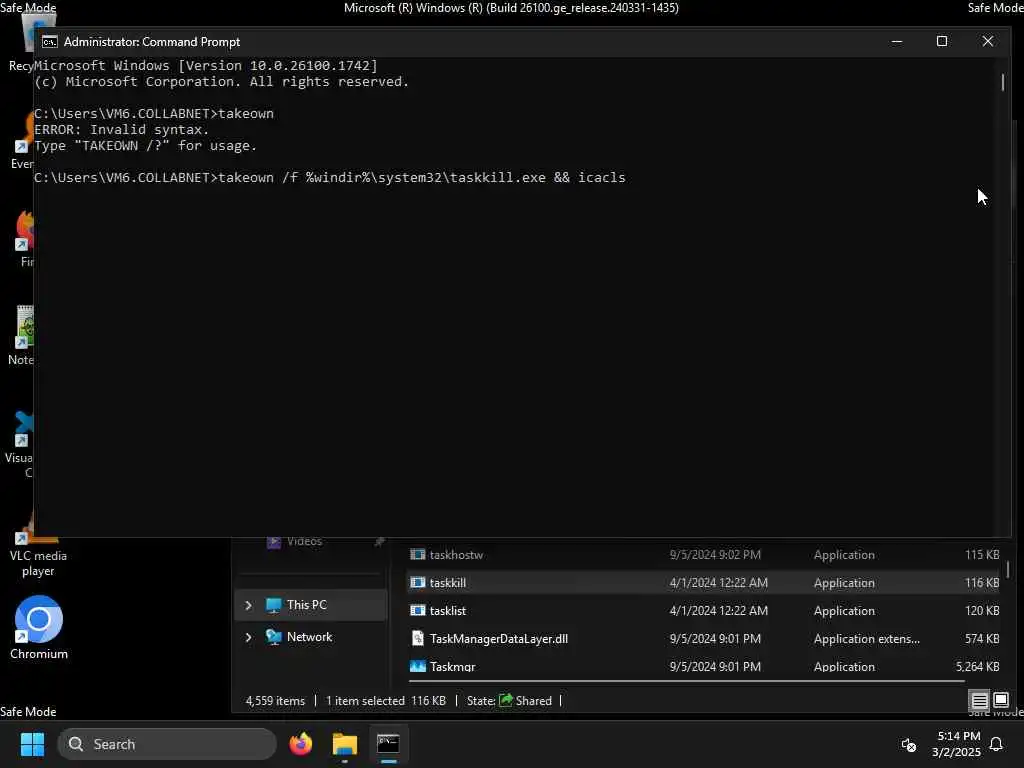Click taskkill date 4/1/2024 12:22 AM
Viewport: 1024px width, 768px height.
tap(718, 583)
